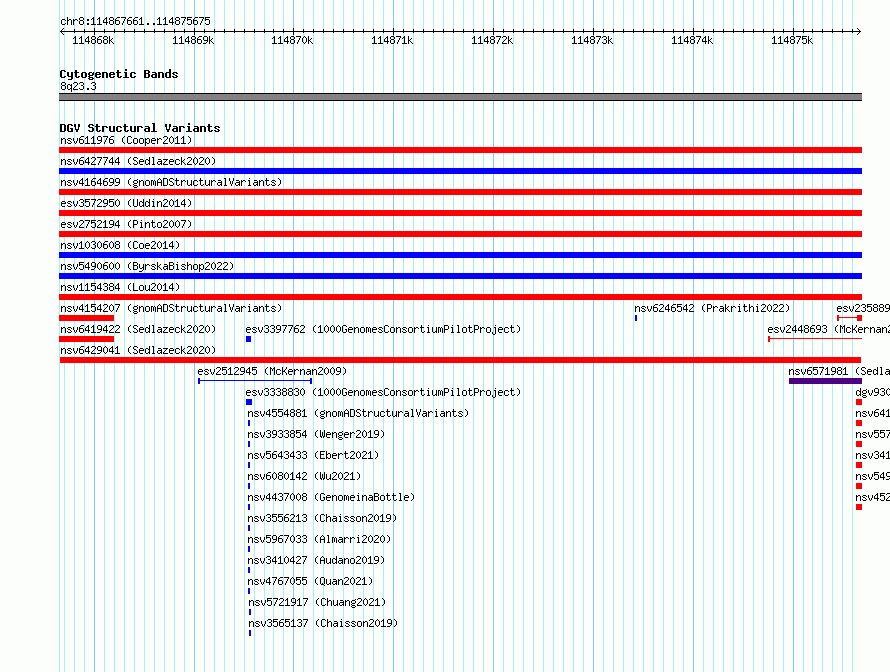Click the nsv1030608 (Coe2014) label

pos(120,245)
